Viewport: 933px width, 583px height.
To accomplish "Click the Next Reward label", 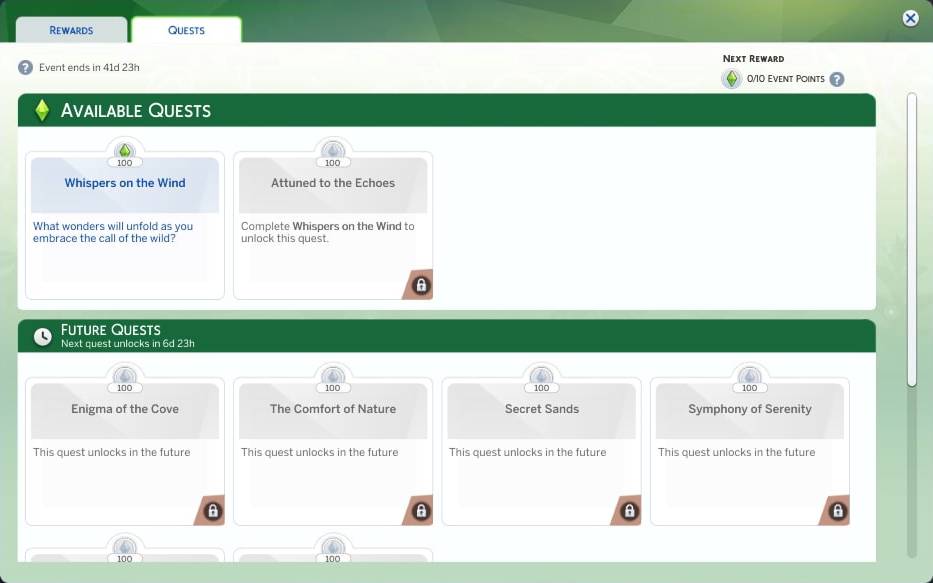I will [753, 58].
